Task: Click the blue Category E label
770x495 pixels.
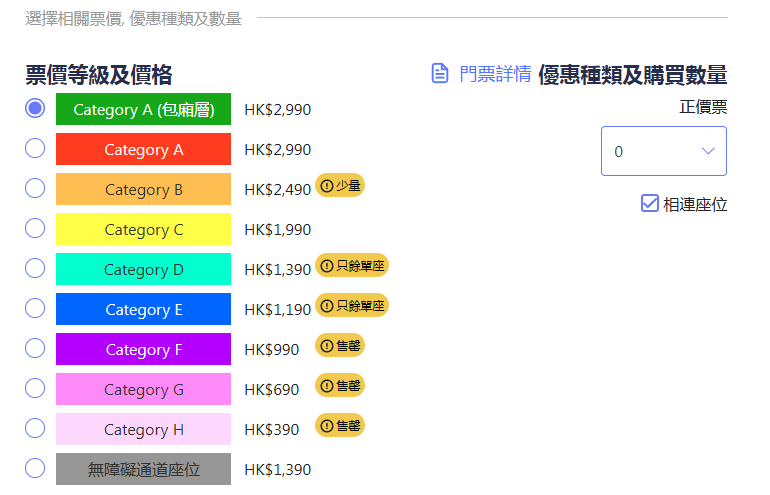Action: [x=144, y=310]
